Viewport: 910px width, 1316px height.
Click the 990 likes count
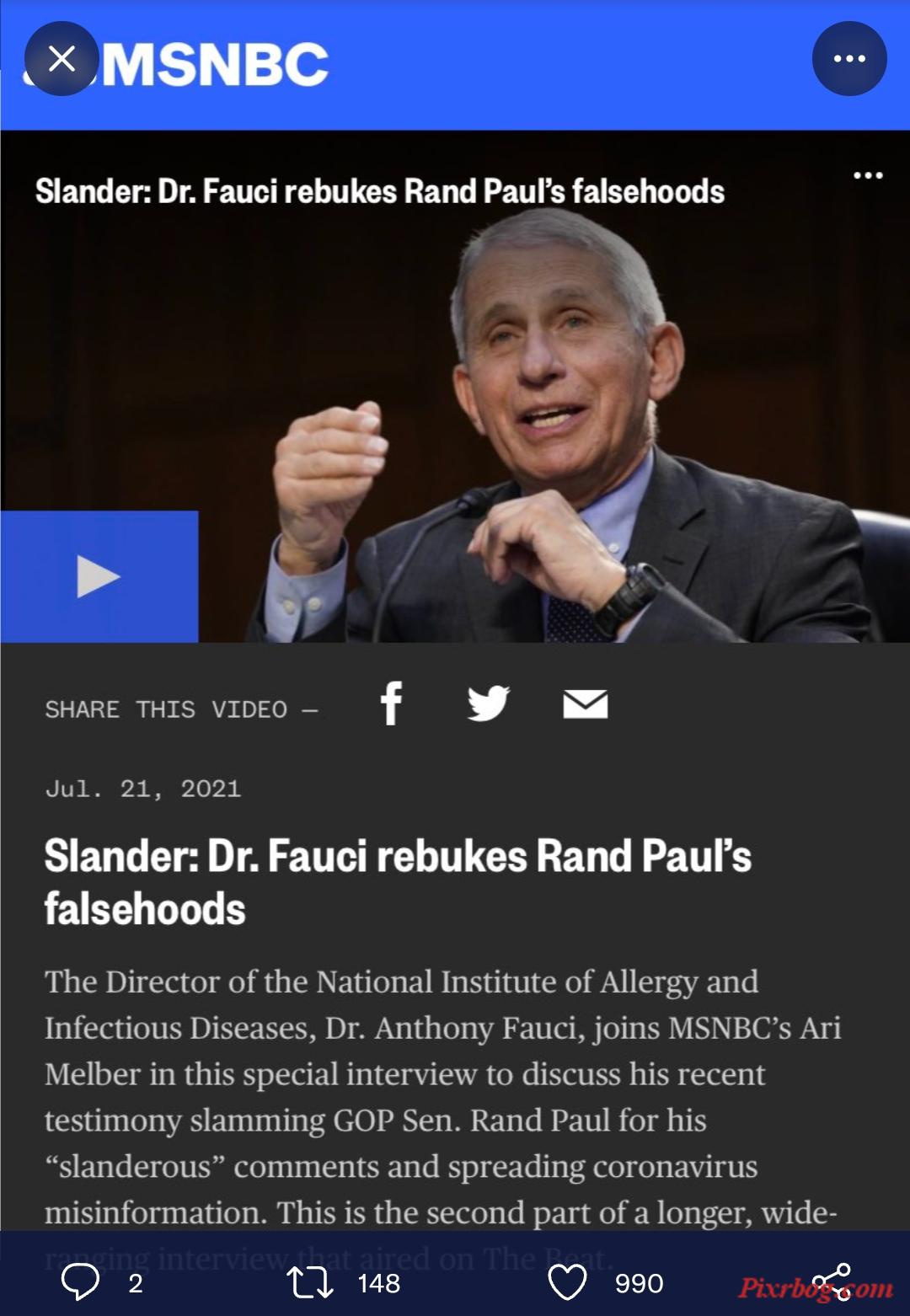pyautogui.click(x=639, y=1283)
